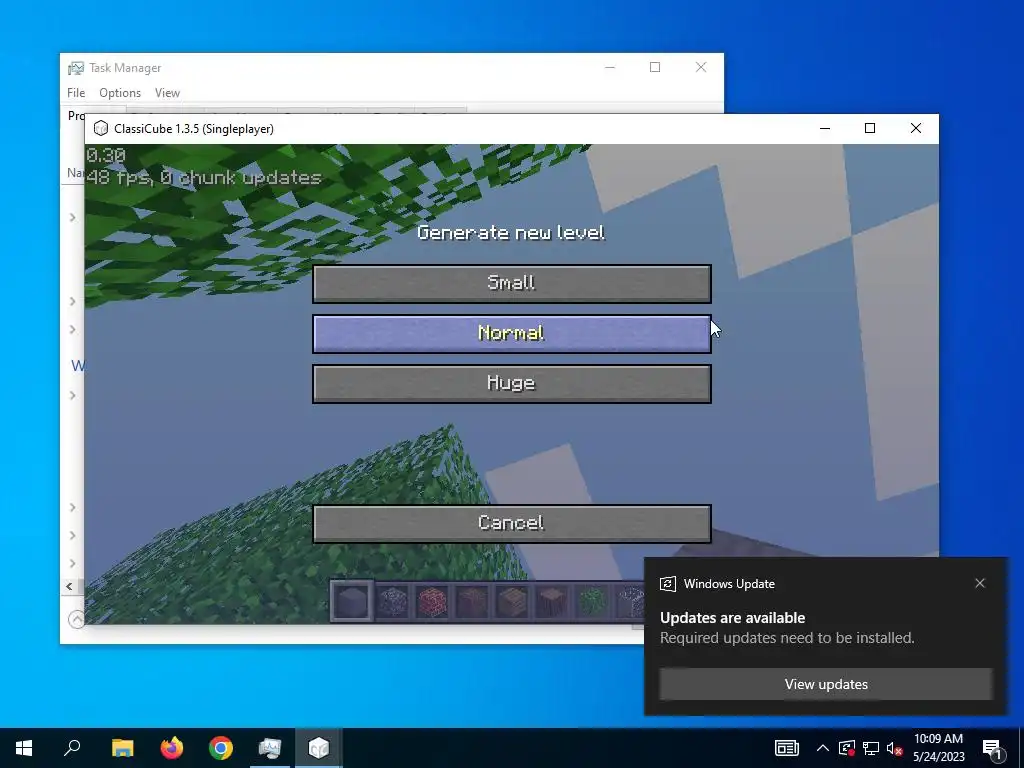Viewport: 1024px width, 768px height.
Task: Select the dirt block in the hotbar
Action: (x=472, y=601)
